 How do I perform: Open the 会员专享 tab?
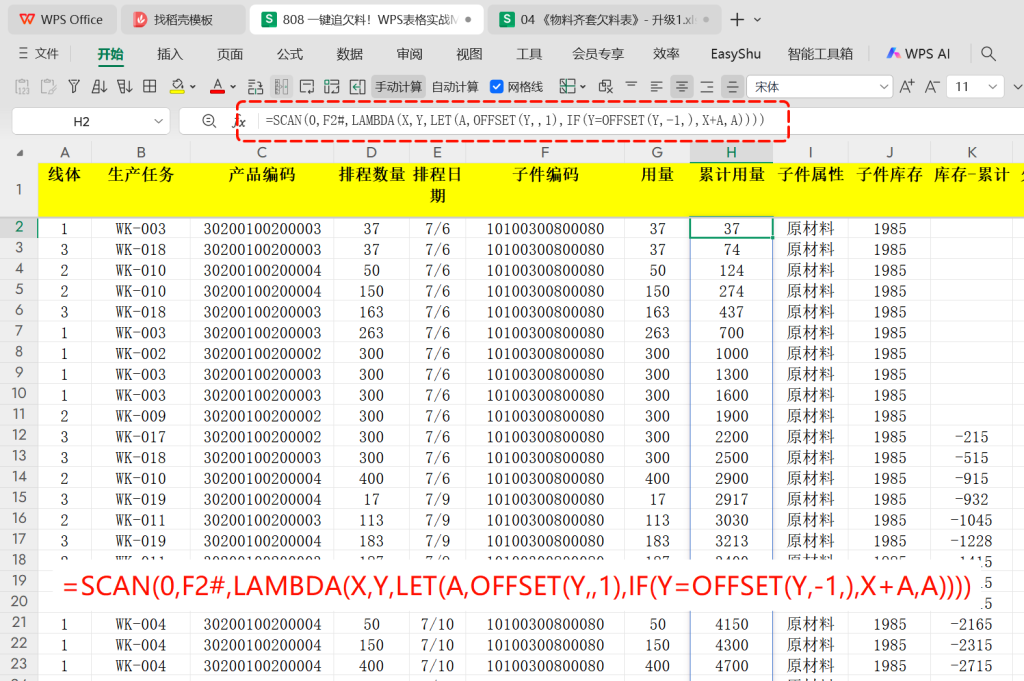598,54
